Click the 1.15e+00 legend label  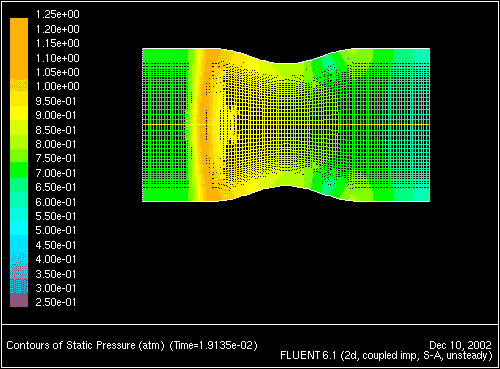57,43
